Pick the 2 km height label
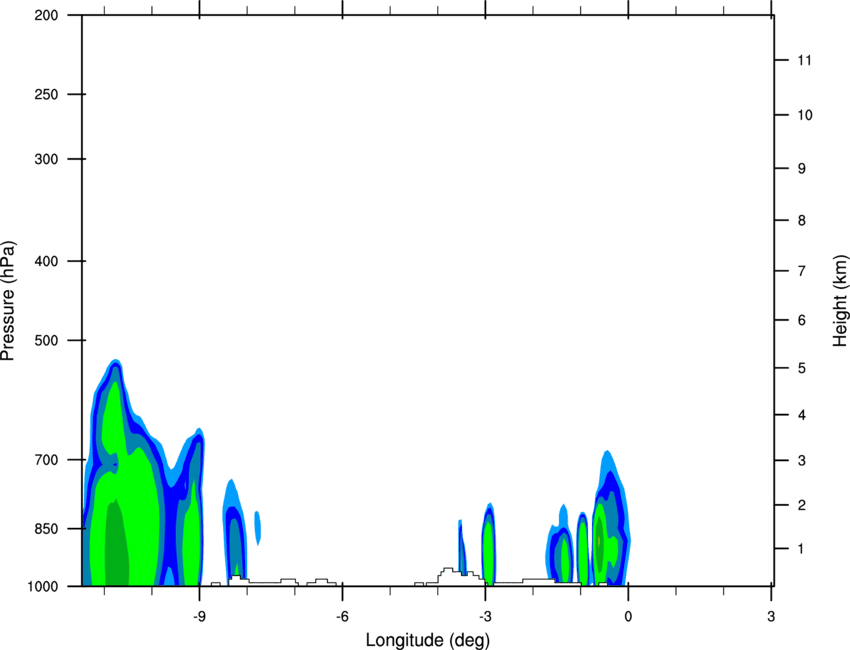Viewport: 850px width, 650px height. (801, 505)
